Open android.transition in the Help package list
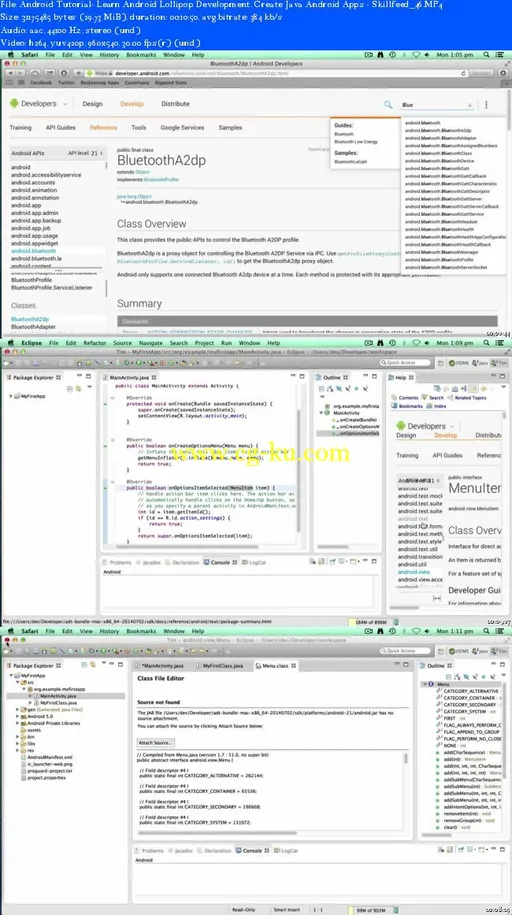The image size is (512, 915). coord(420,557)
